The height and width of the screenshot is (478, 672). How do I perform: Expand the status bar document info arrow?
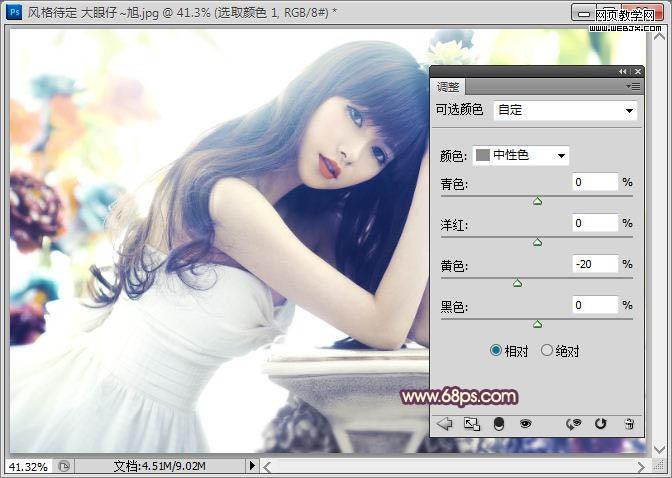[252, 466]
